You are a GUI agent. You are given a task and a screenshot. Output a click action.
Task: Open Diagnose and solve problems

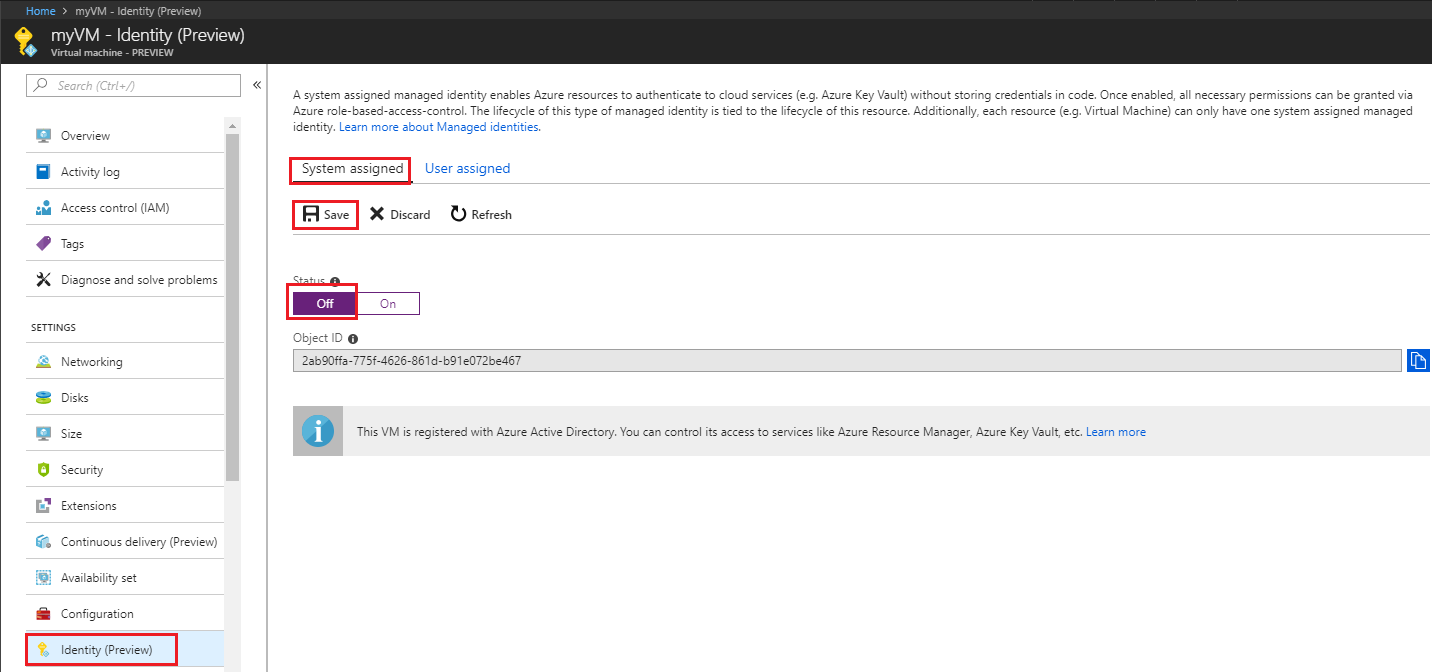pos(138,280)
